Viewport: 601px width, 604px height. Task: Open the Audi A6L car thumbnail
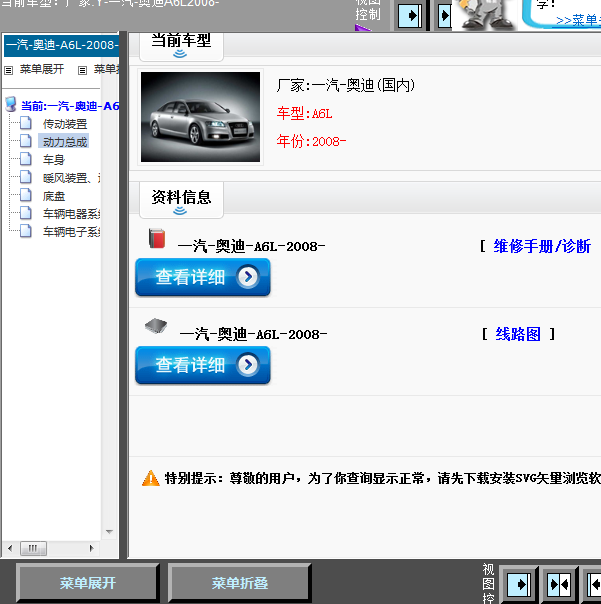coord(200,117)
